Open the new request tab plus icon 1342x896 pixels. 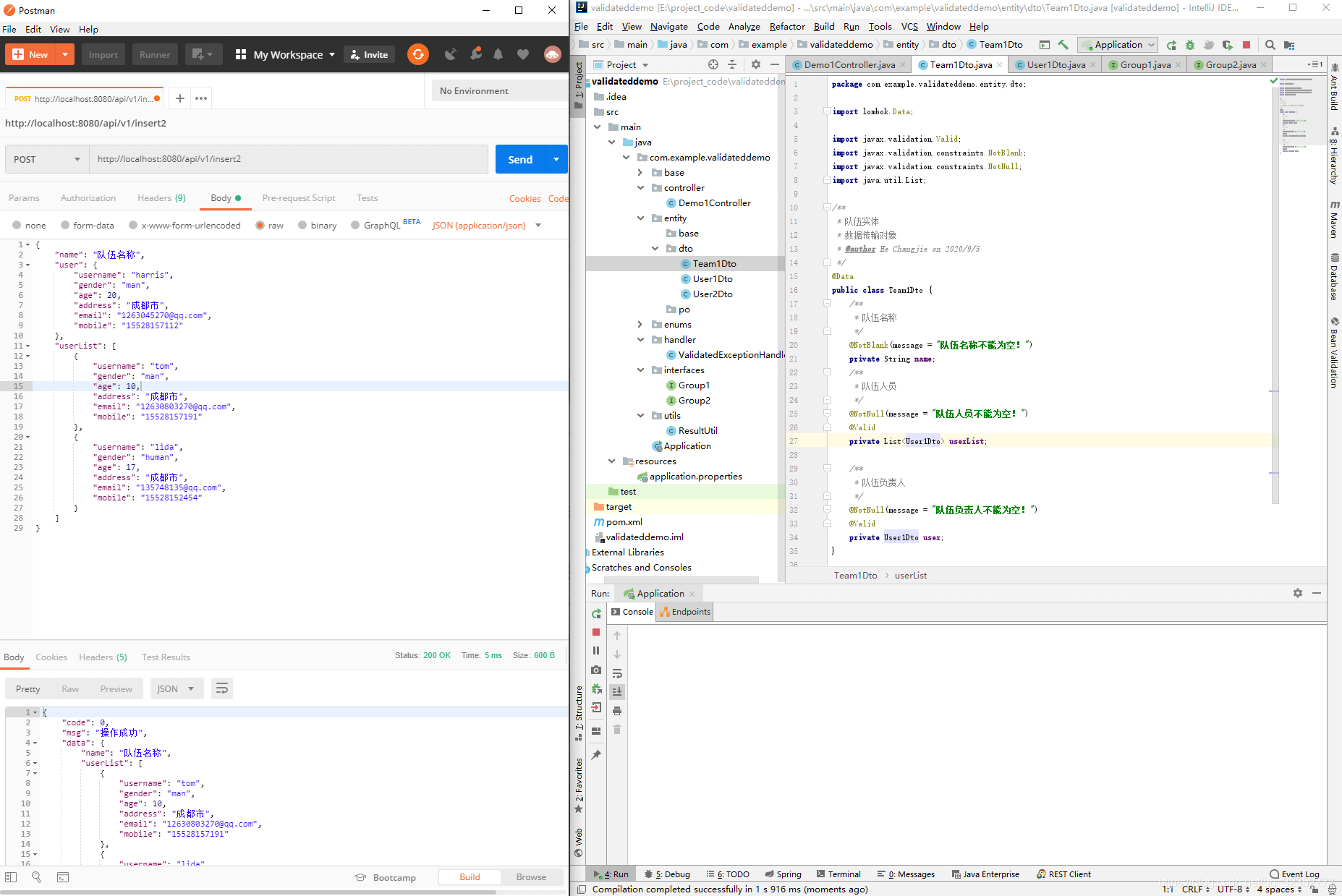click(x=180, y=98)
